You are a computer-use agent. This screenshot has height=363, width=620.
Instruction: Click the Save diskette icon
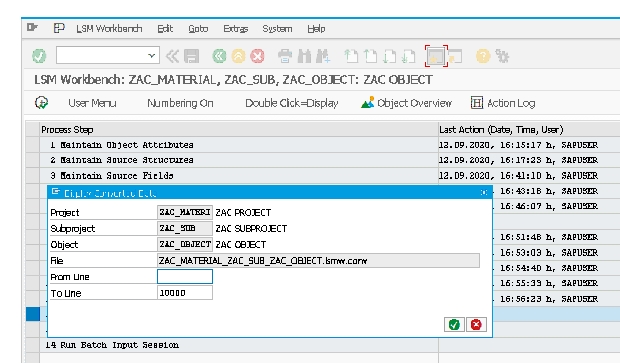pos(192,57)
